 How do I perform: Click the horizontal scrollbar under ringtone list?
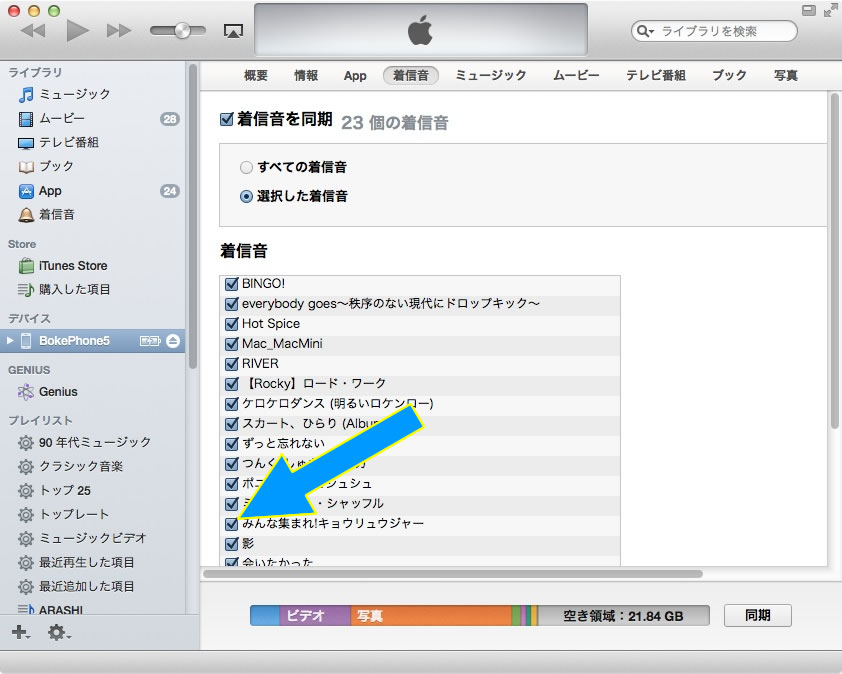453,574
